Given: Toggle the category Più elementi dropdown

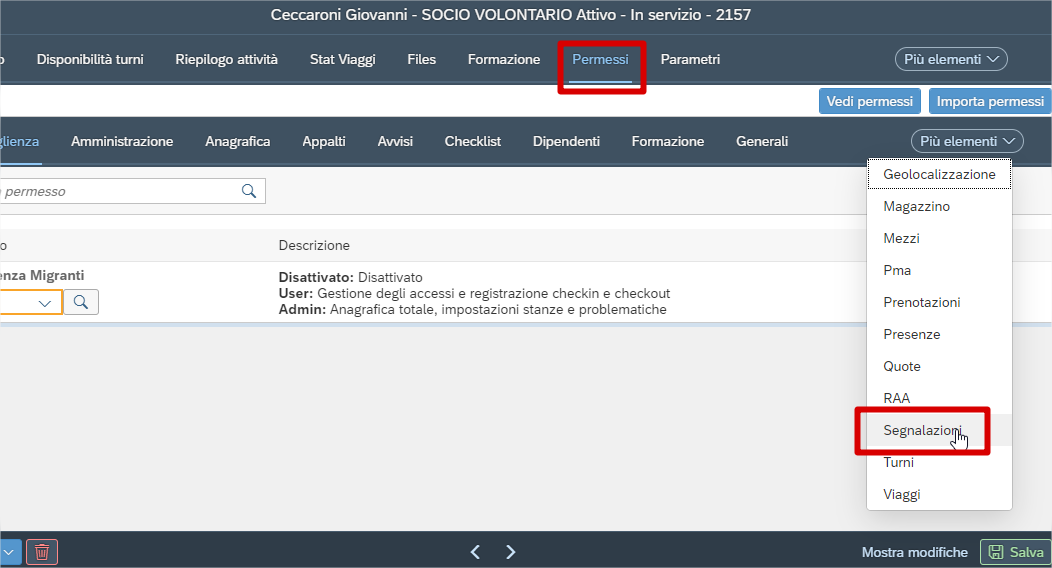Looking at the screenshot, I should pos(967,141).
